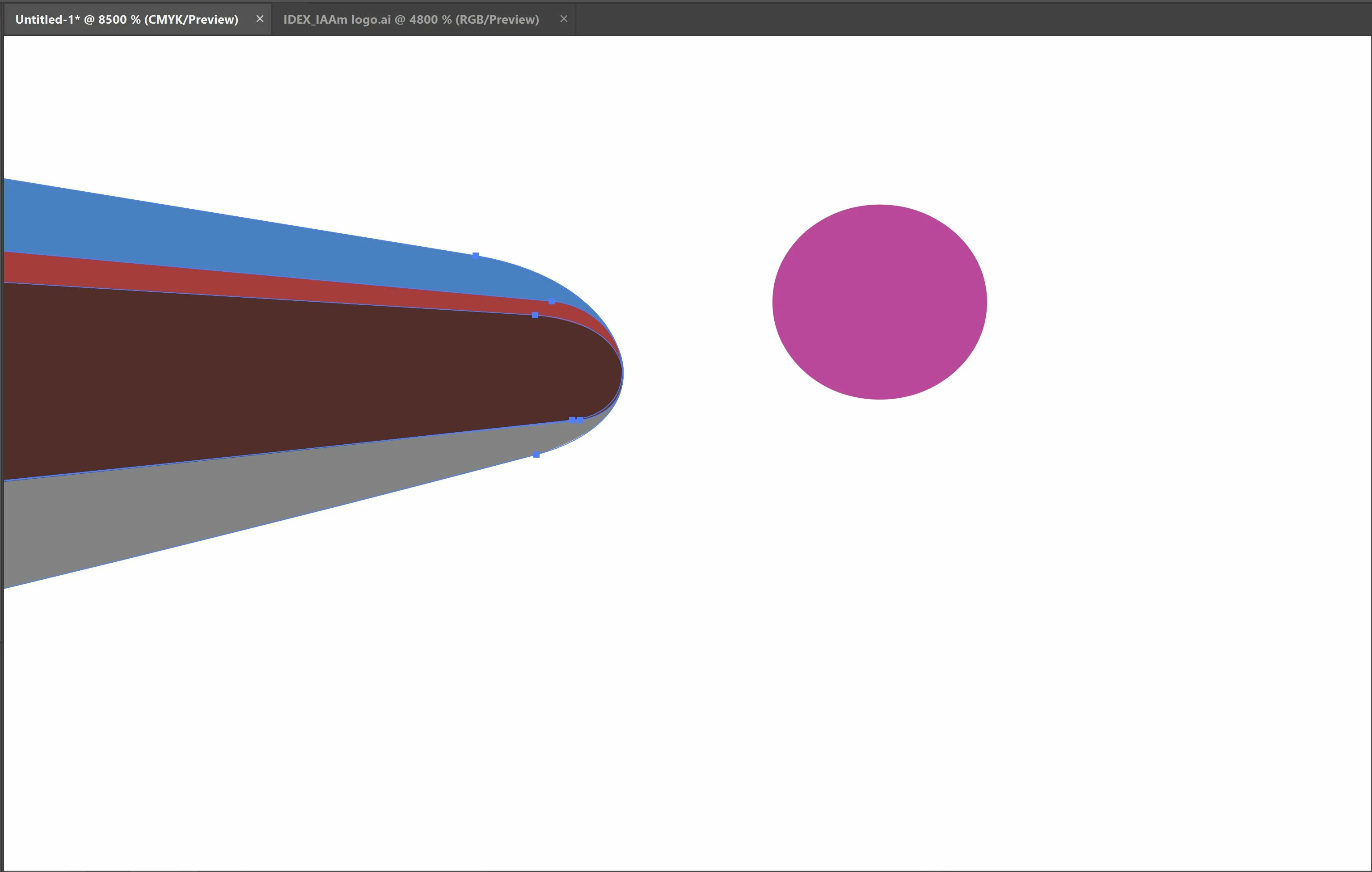Viewport: 1372px width, 872px height.
Task: Activate the Untitled-1 document tab
Action: (127, 19)
